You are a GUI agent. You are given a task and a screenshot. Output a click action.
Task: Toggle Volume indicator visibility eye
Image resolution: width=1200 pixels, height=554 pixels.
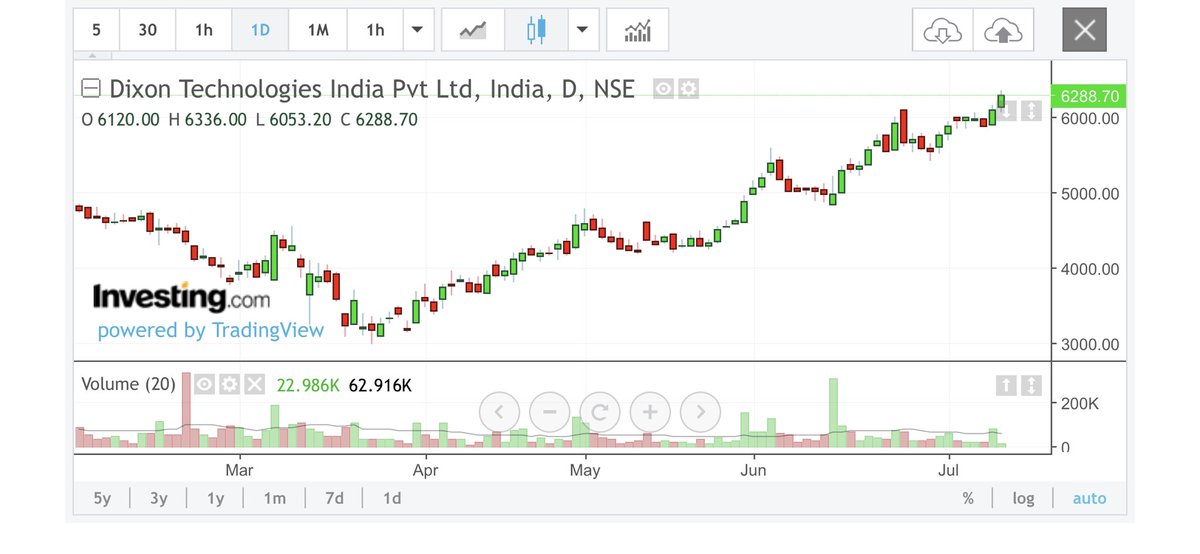tap(204, 384)
